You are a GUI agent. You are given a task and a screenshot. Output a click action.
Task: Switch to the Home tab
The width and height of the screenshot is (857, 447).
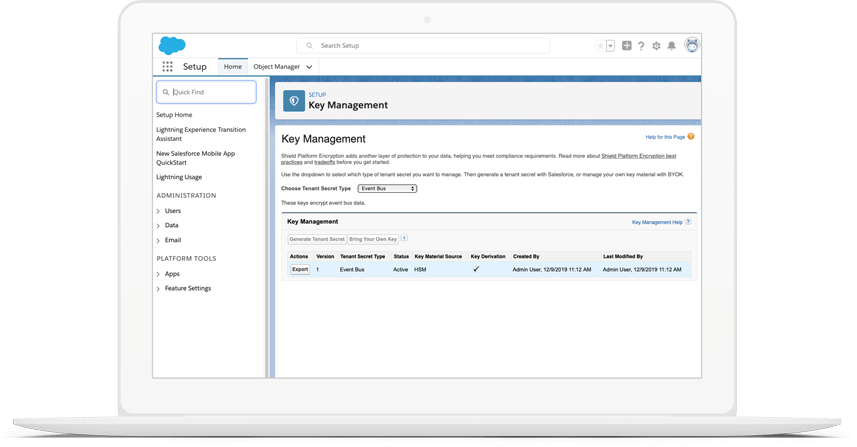(x=233, y=67)
